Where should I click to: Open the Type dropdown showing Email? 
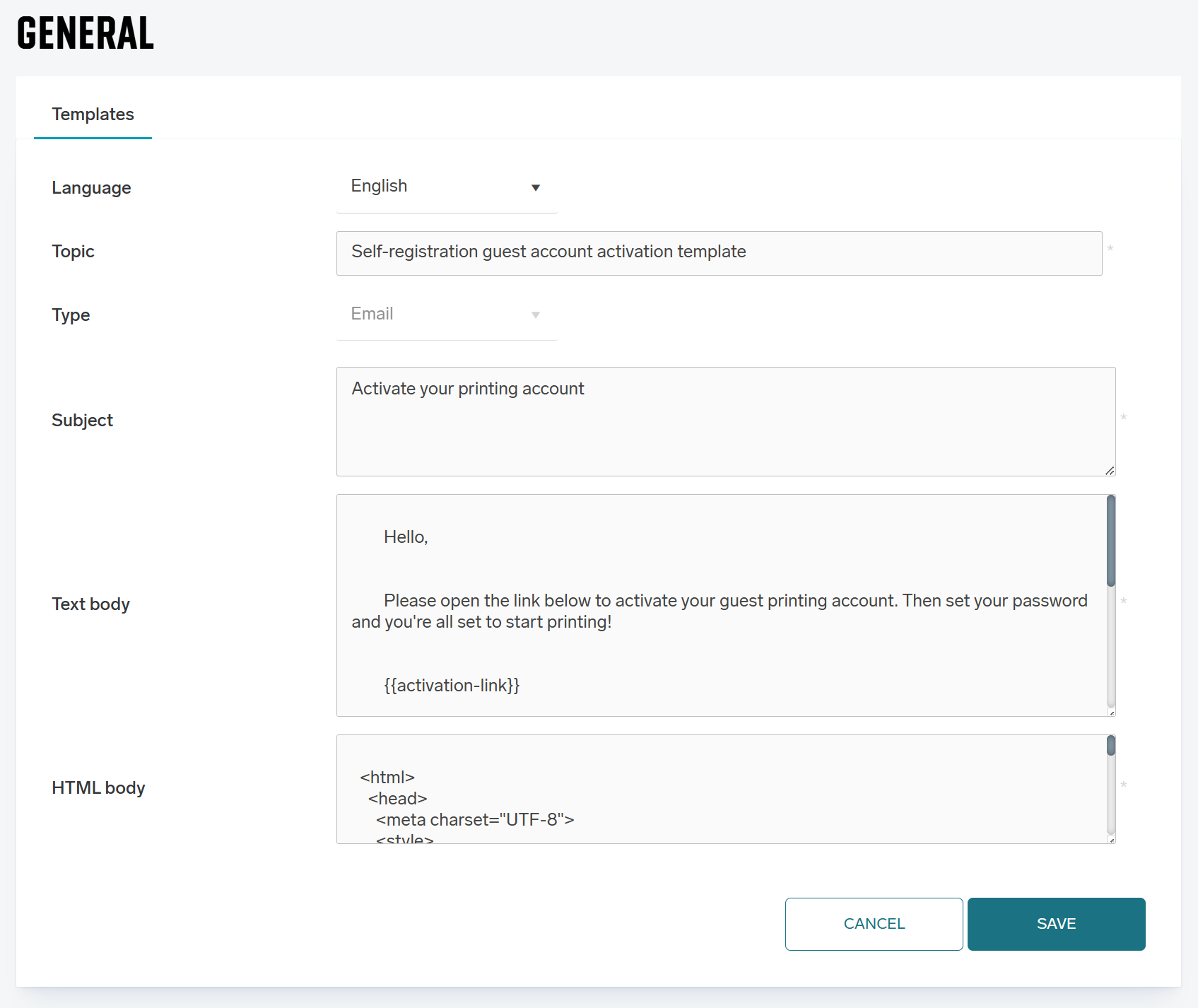(445, 314)
